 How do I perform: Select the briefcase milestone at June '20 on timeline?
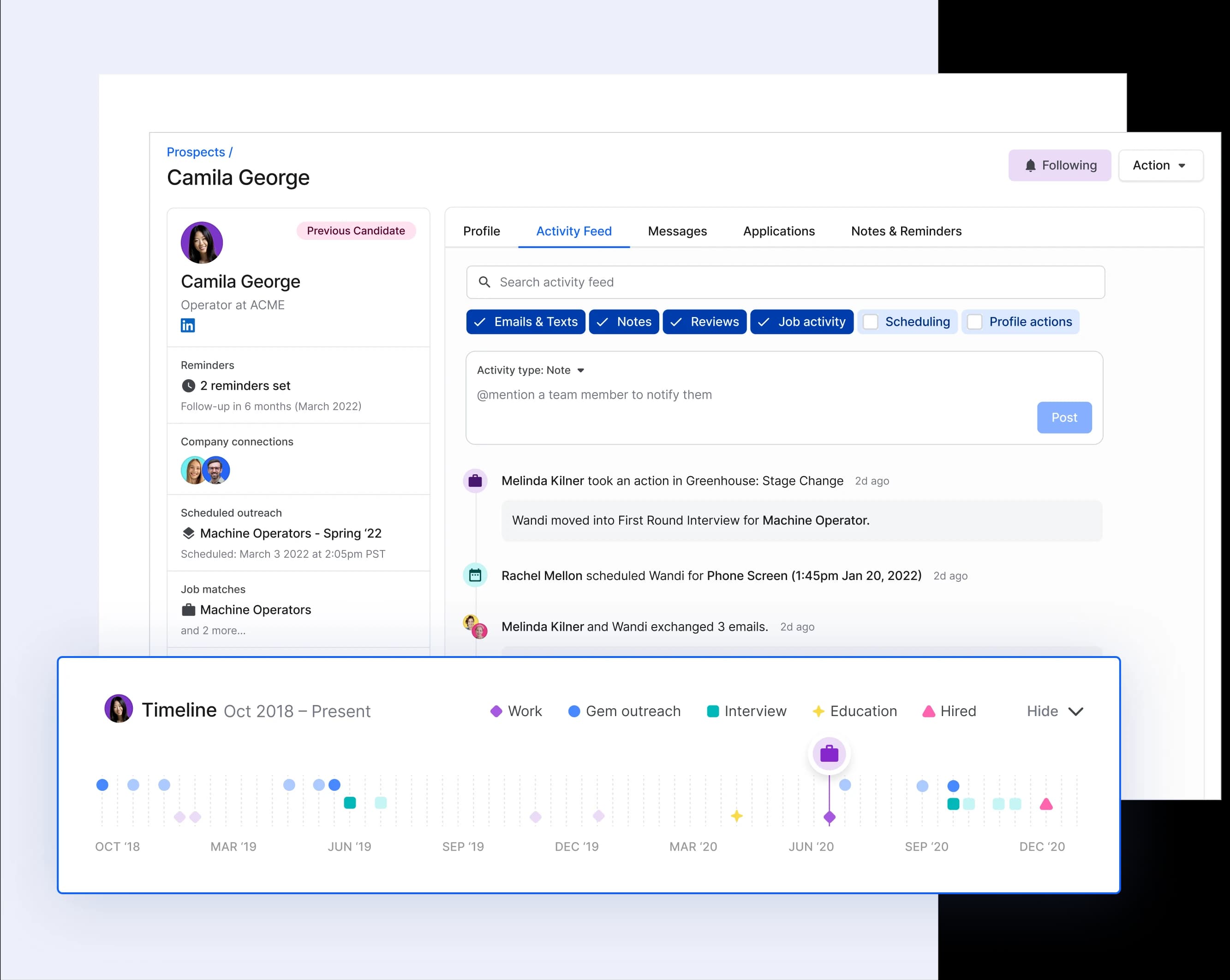[x=829, y=753]
